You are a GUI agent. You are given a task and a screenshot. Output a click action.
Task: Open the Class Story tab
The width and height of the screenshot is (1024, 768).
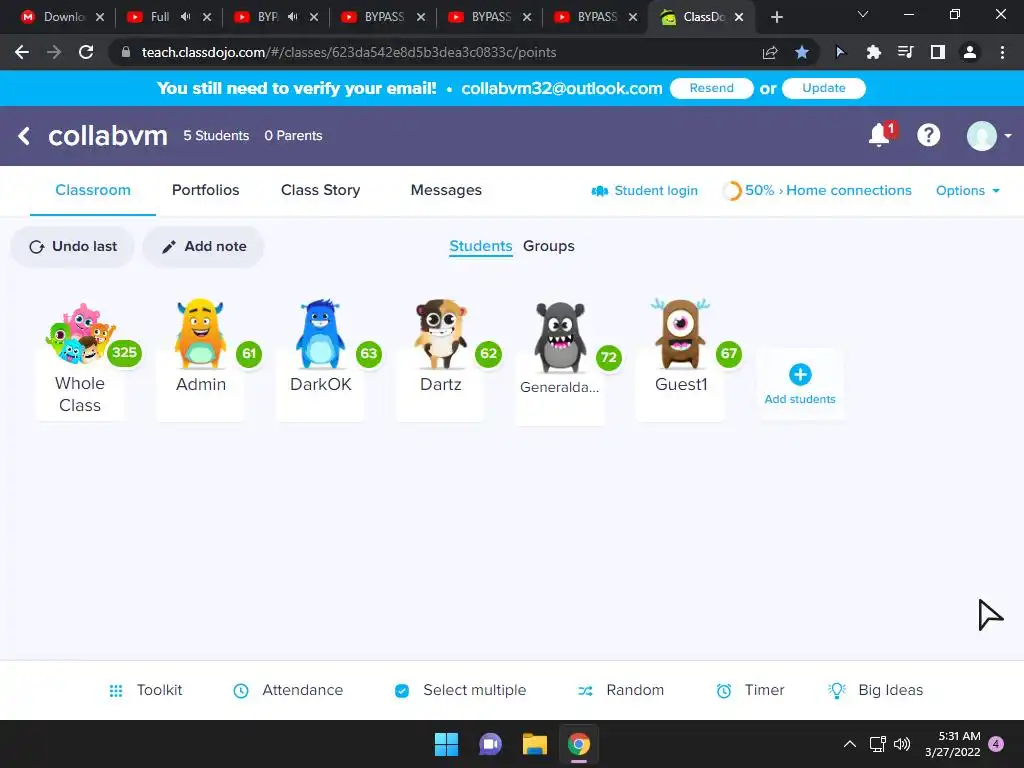point(321,190)
